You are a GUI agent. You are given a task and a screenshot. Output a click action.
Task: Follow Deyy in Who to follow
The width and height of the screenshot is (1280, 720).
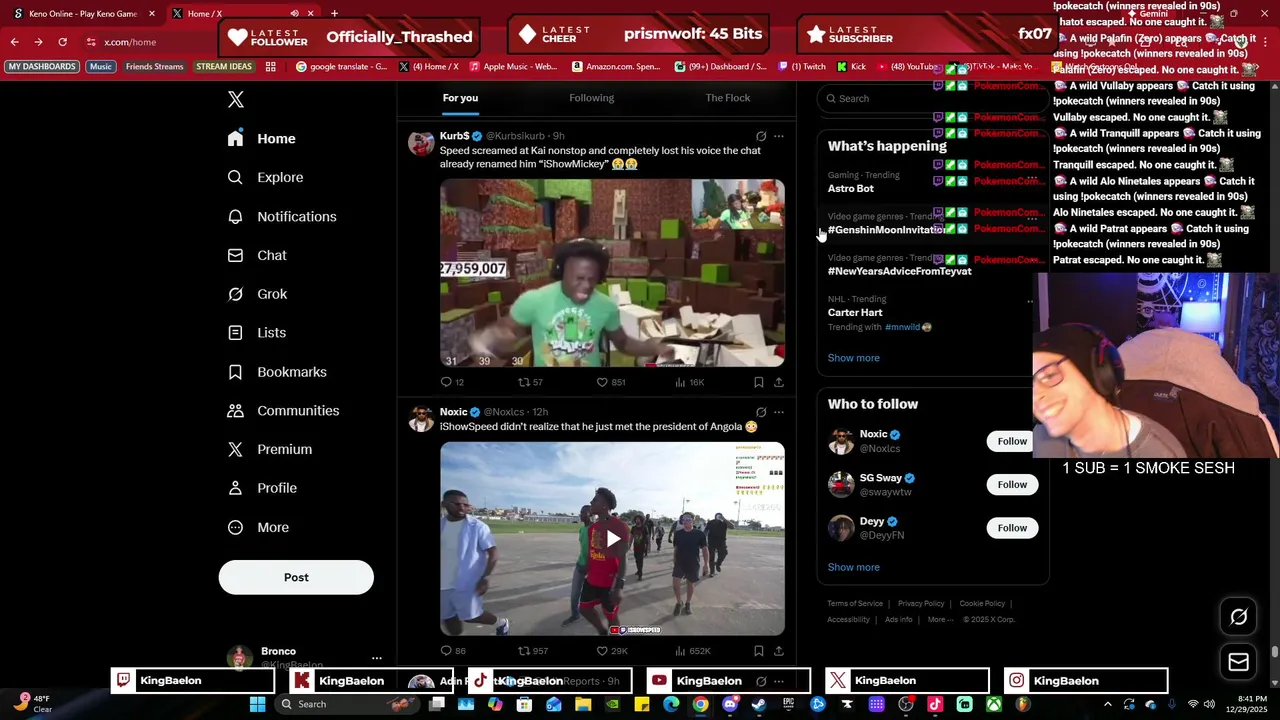pyautogui.click(x=1012, y=527)
